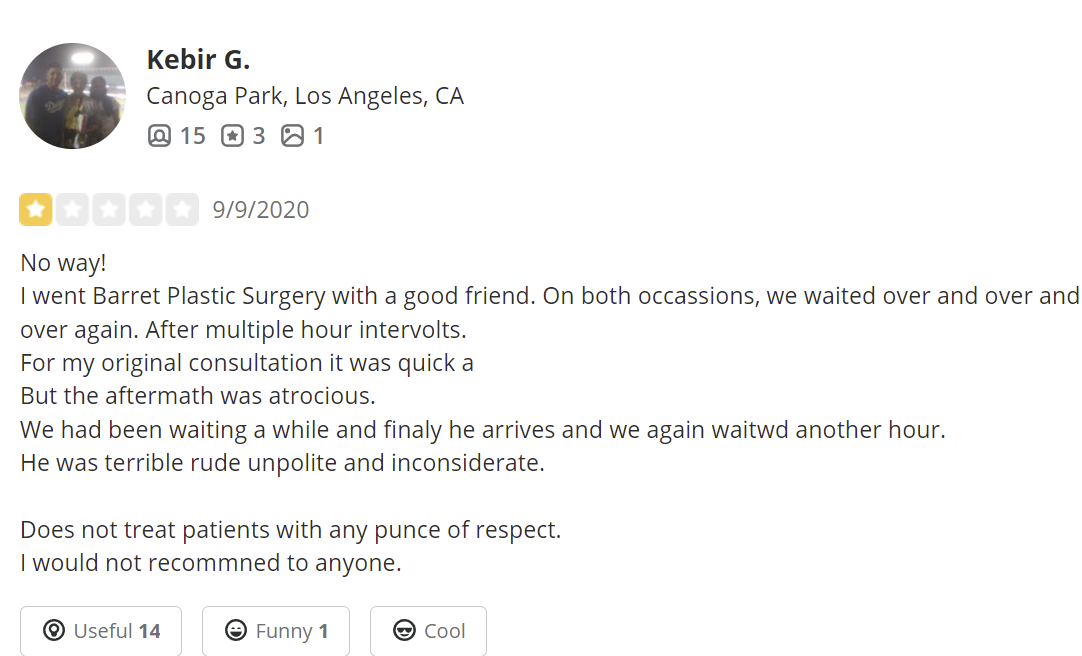Click the photos count icon
Viewport: 1082px width, 656px height.
pyautogui.click(x=292, y=135)
